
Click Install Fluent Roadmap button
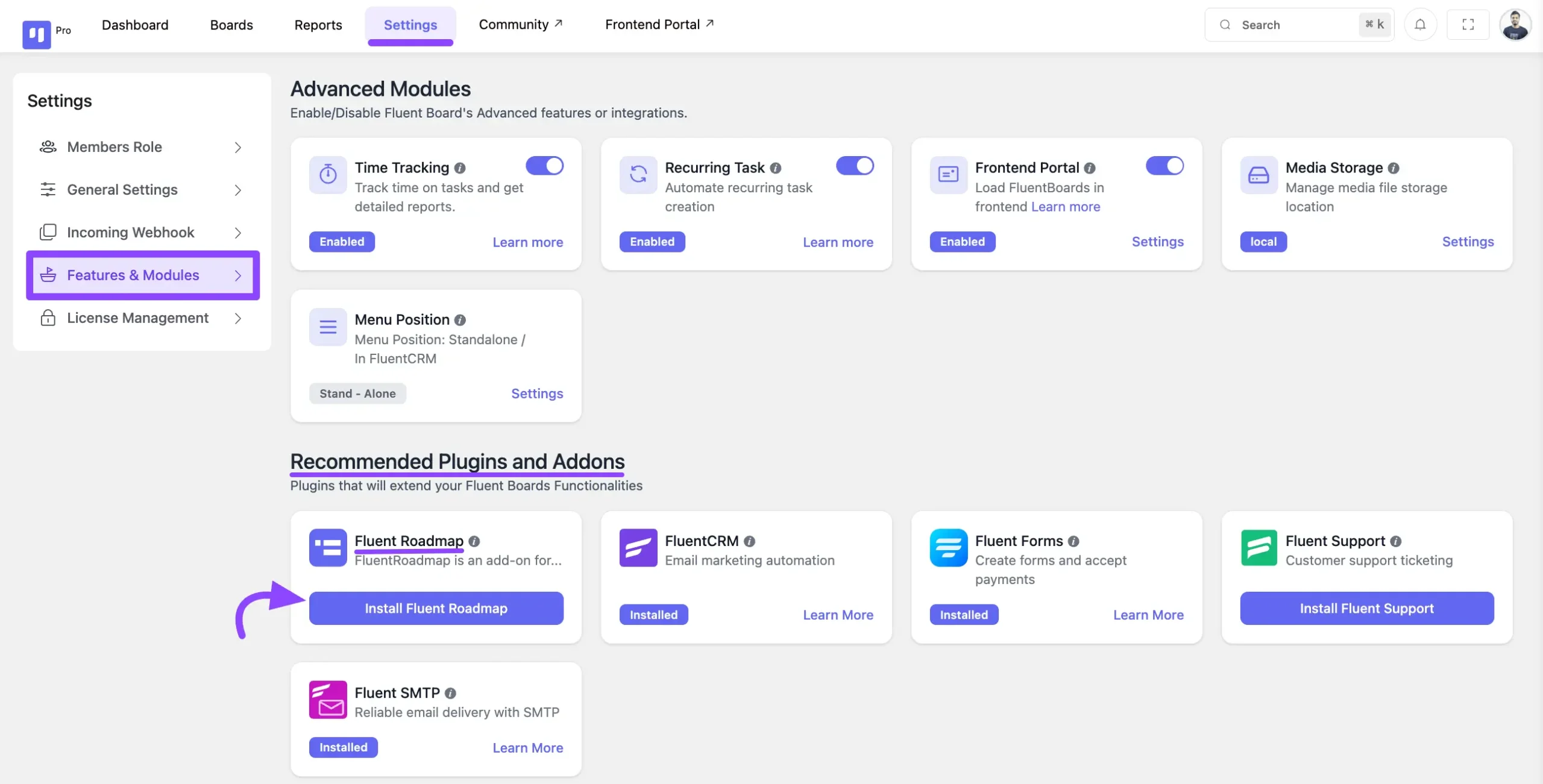436,609
